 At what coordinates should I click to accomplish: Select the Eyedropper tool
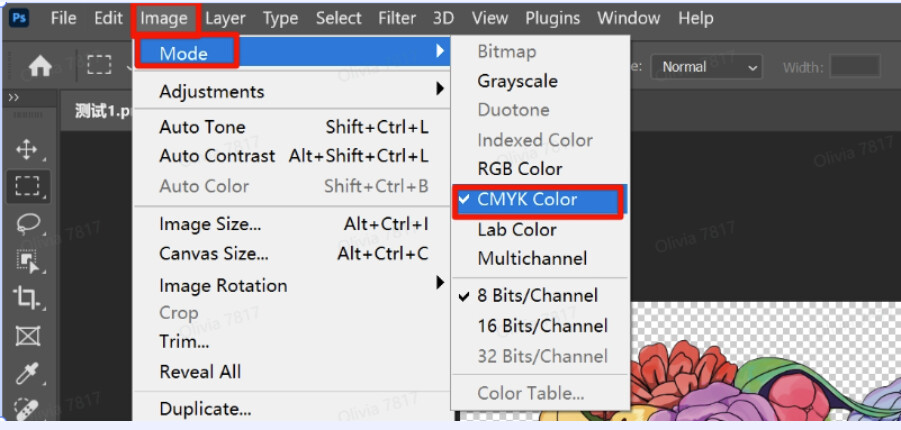tap(27, 374)
